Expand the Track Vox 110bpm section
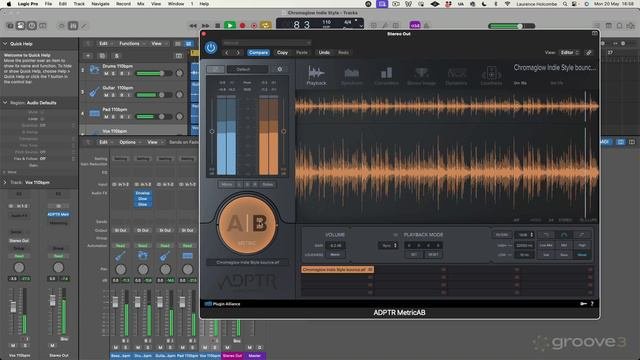The height and width of the screenshot is (360, 640). [x=5, y=182]
